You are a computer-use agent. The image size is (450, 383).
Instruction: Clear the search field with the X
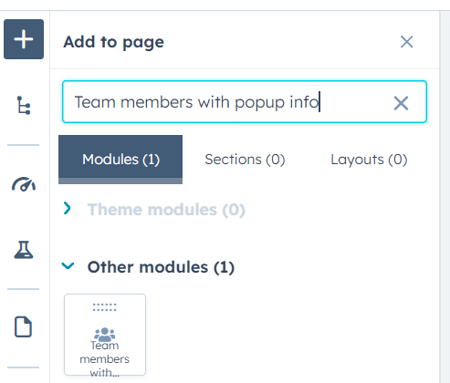click(x=401, y=103)
